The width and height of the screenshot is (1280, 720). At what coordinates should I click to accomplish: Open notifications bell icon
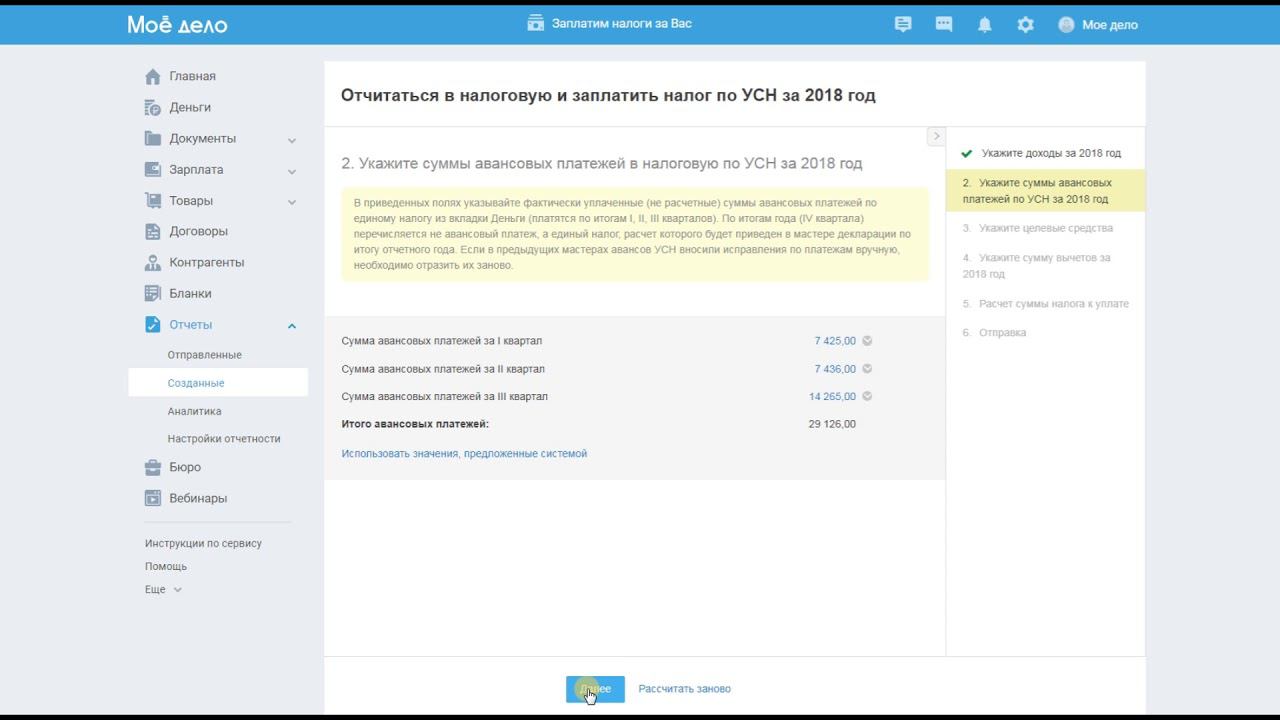pyautogui.click(x=985, y=25)
